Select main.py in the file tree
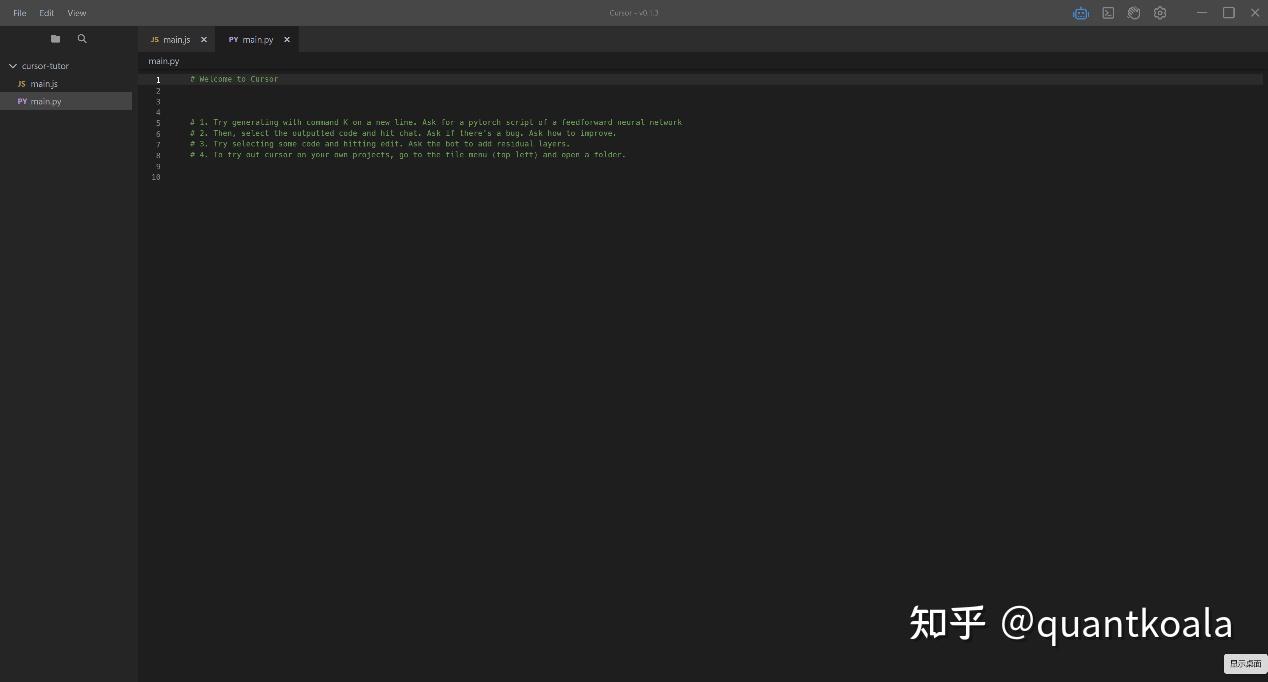The height and width of the screenshot is (682, 1268). 45,100
